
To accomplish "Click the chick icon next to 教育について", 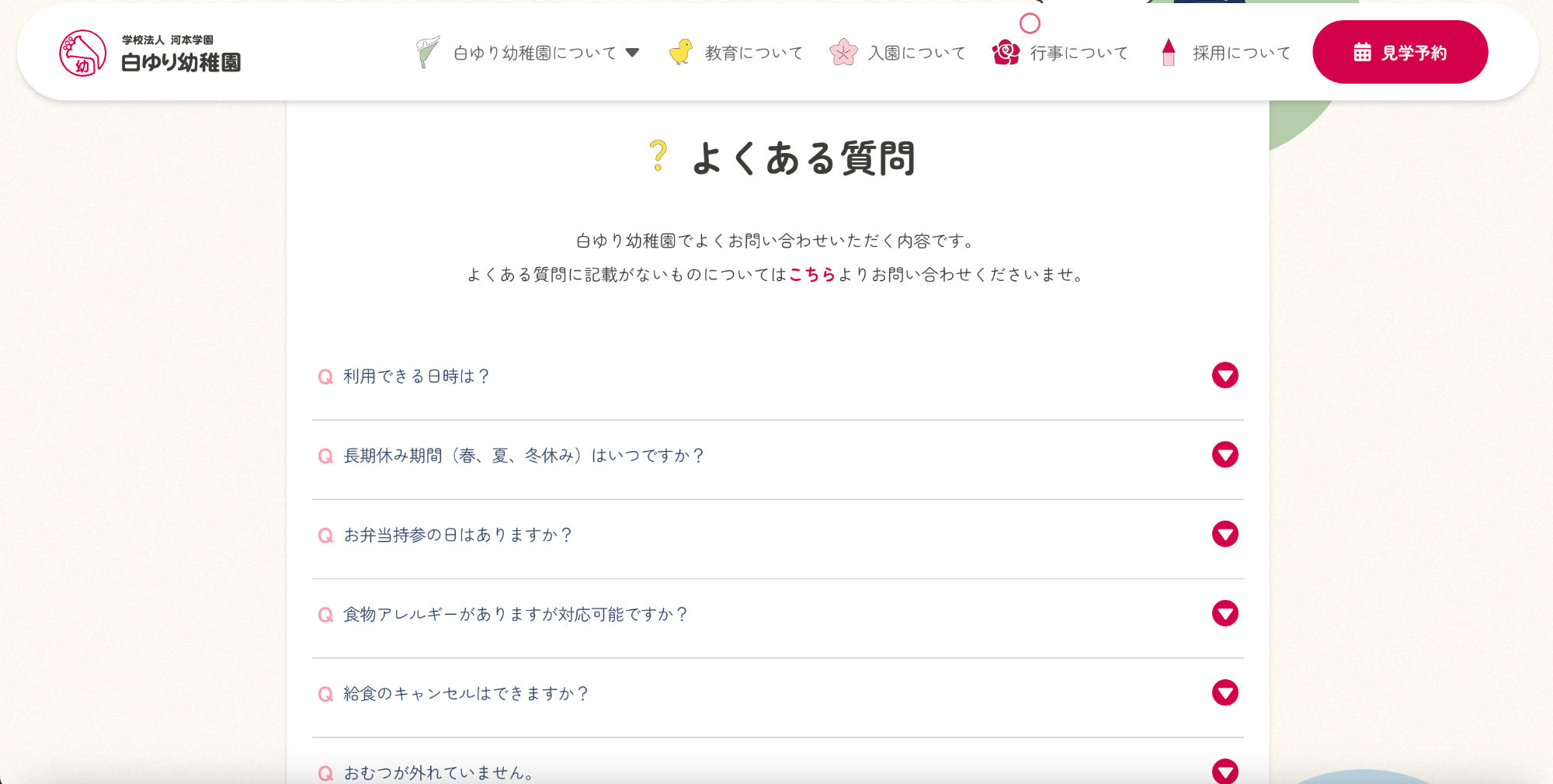I will point(682,51).
